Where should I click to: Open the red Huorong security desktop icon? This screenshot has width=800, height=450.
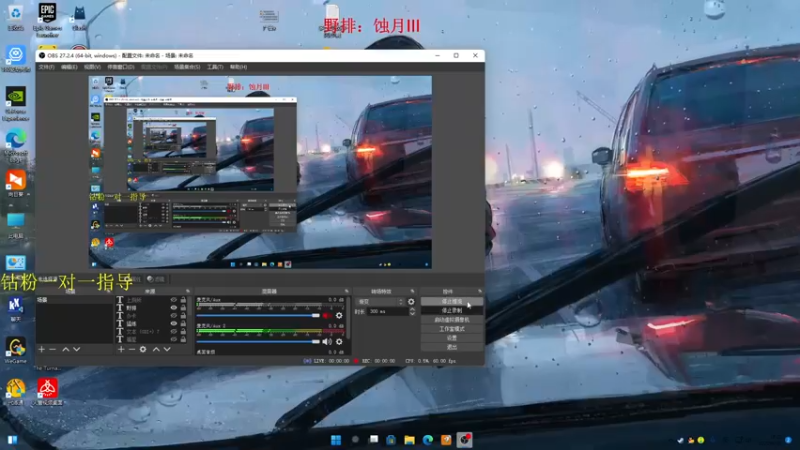[x=47, y=391]
